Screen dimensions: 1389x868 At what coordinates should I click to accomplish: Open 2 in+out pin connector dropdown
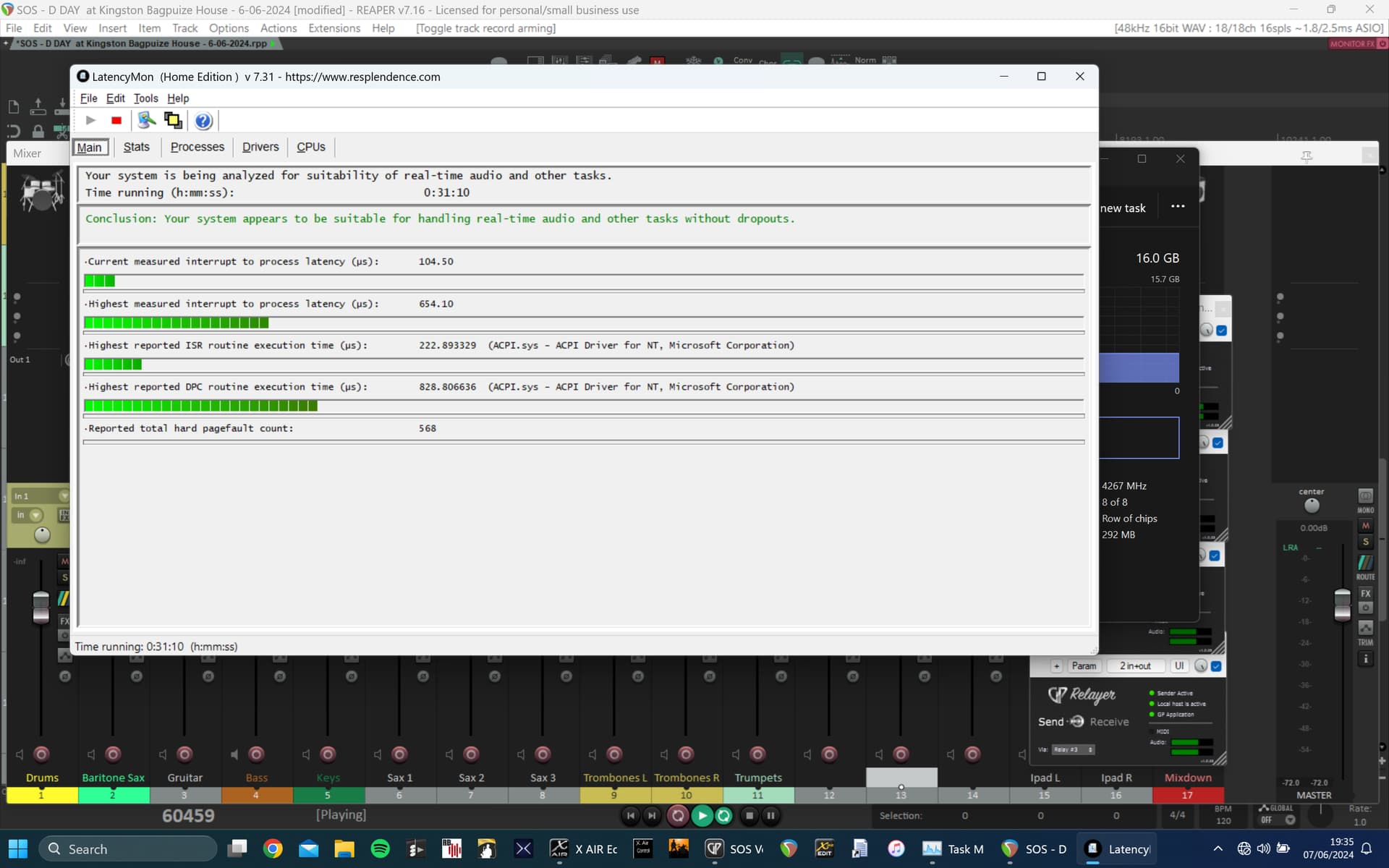(x=1135, y=666)
